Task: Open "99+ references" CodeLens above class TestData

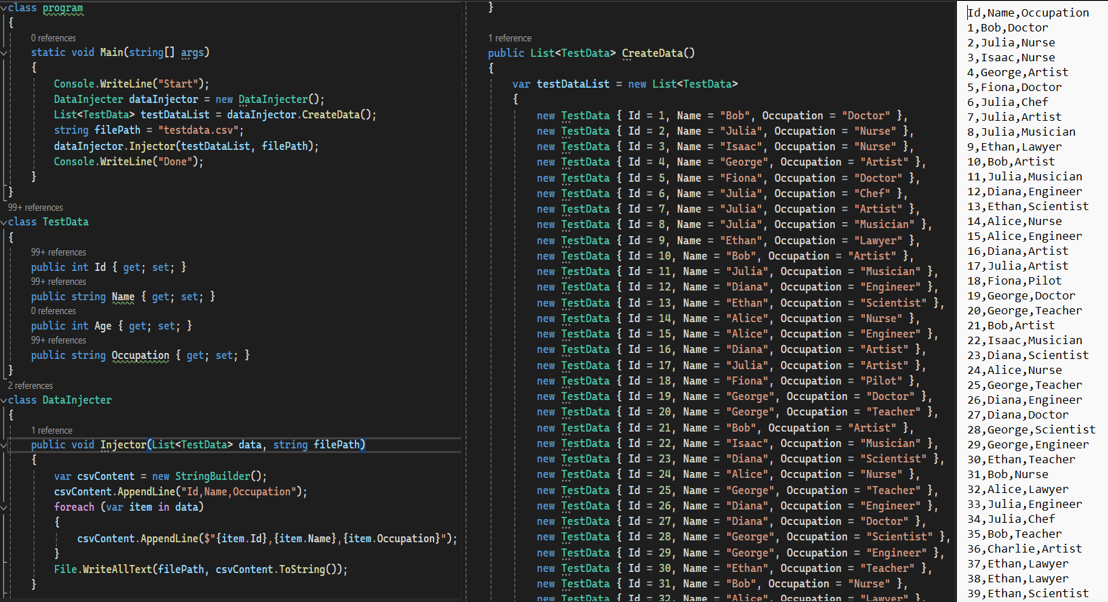Action: click(x=35, y=208)
